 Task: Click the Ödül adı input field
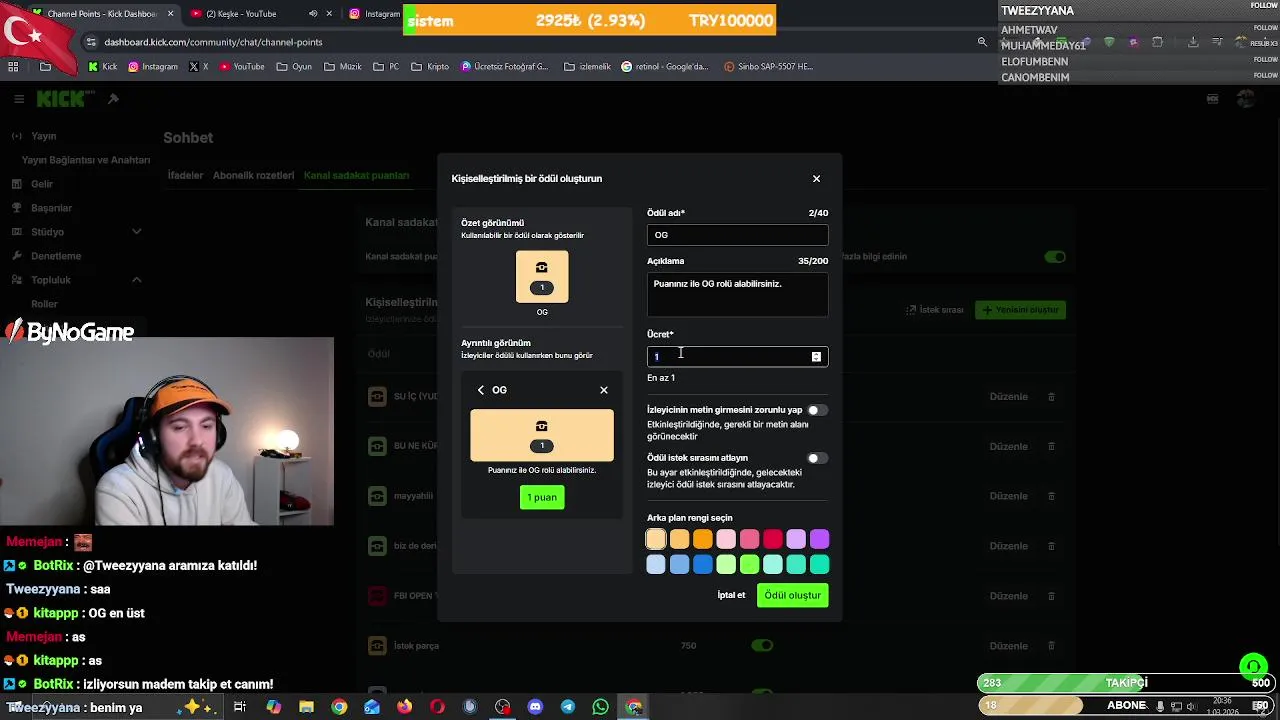[737, 235]
